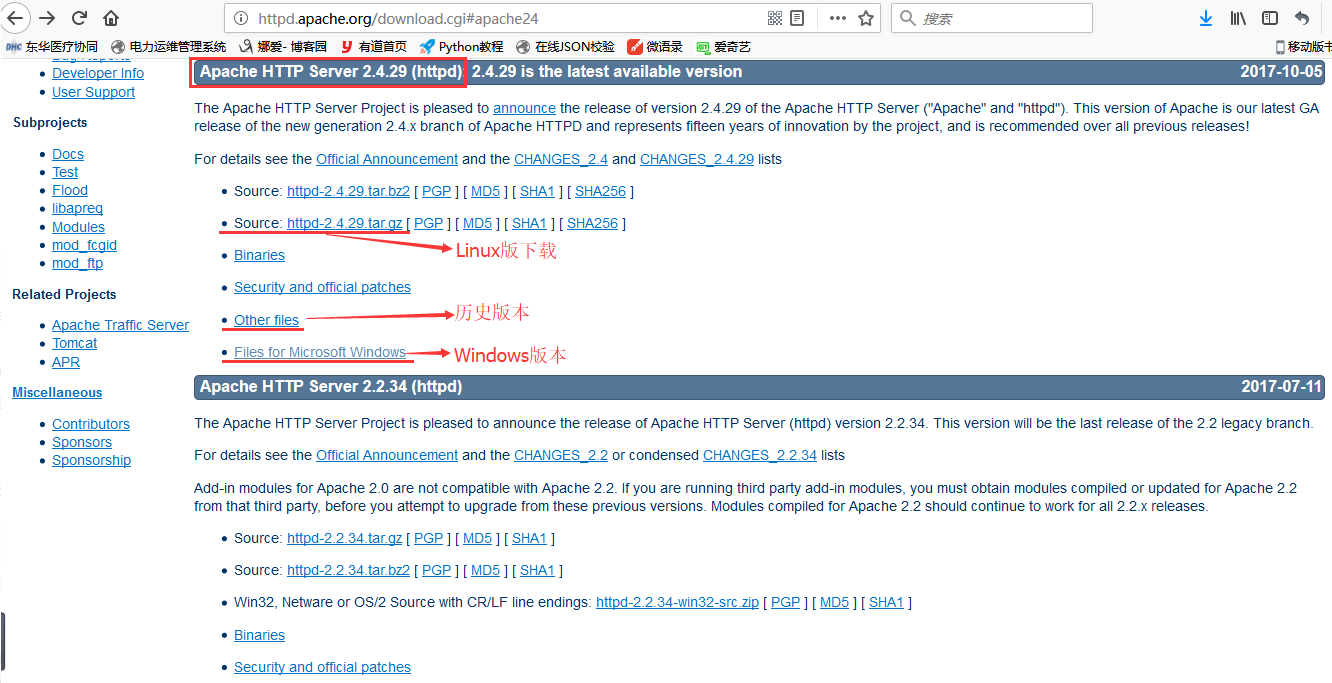1332x683 pixels.
Task: Open Contributors link
Action: click(91, 424)
